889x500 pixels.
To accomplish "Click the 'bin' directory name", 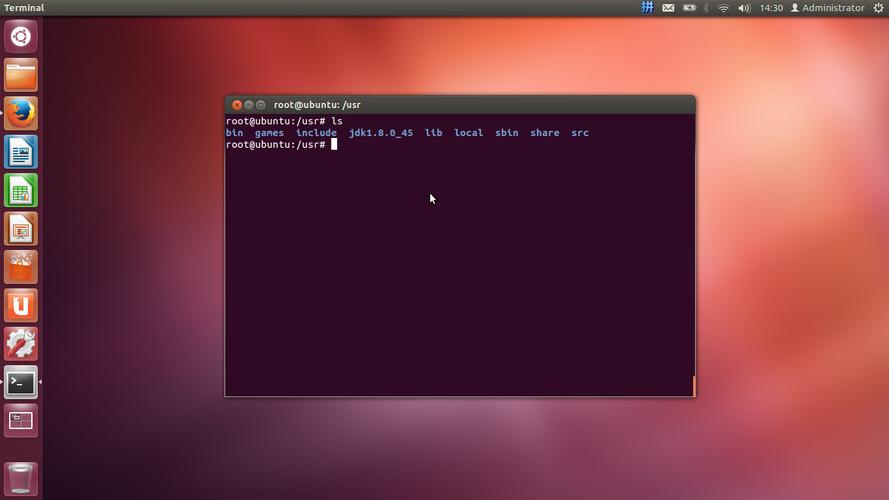I will tap(234, 133).
